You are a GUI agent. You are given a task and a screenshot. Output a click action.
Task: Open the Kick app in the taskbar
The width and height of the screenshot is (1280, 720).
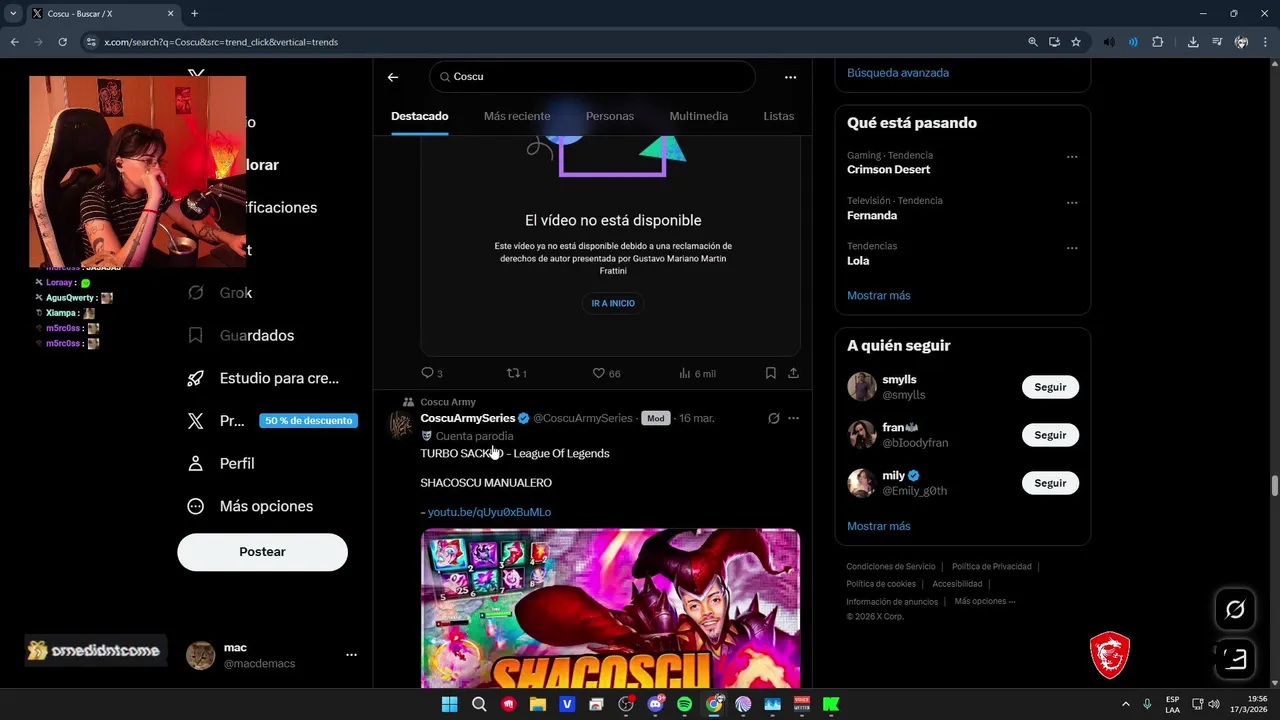click(x=831, y=704)
